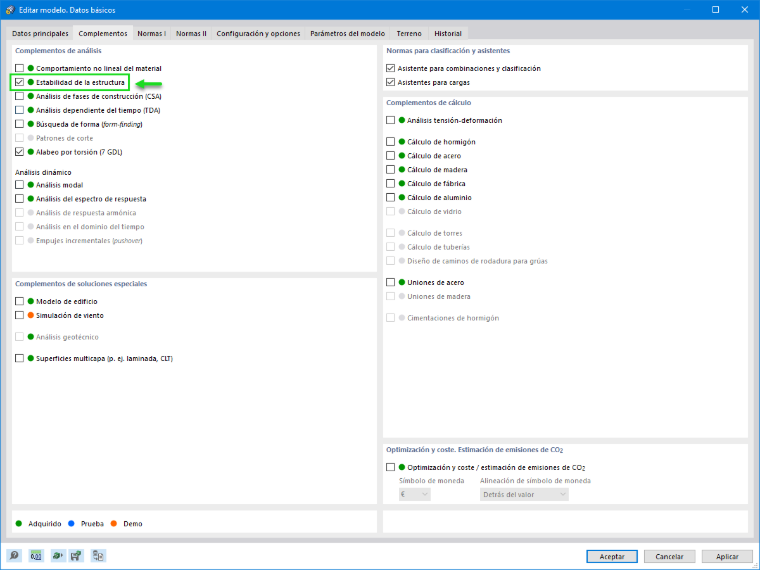Close the Editar modelo dialog
Viewport: 760px width, 570px height.
click(x=744, y=10)
